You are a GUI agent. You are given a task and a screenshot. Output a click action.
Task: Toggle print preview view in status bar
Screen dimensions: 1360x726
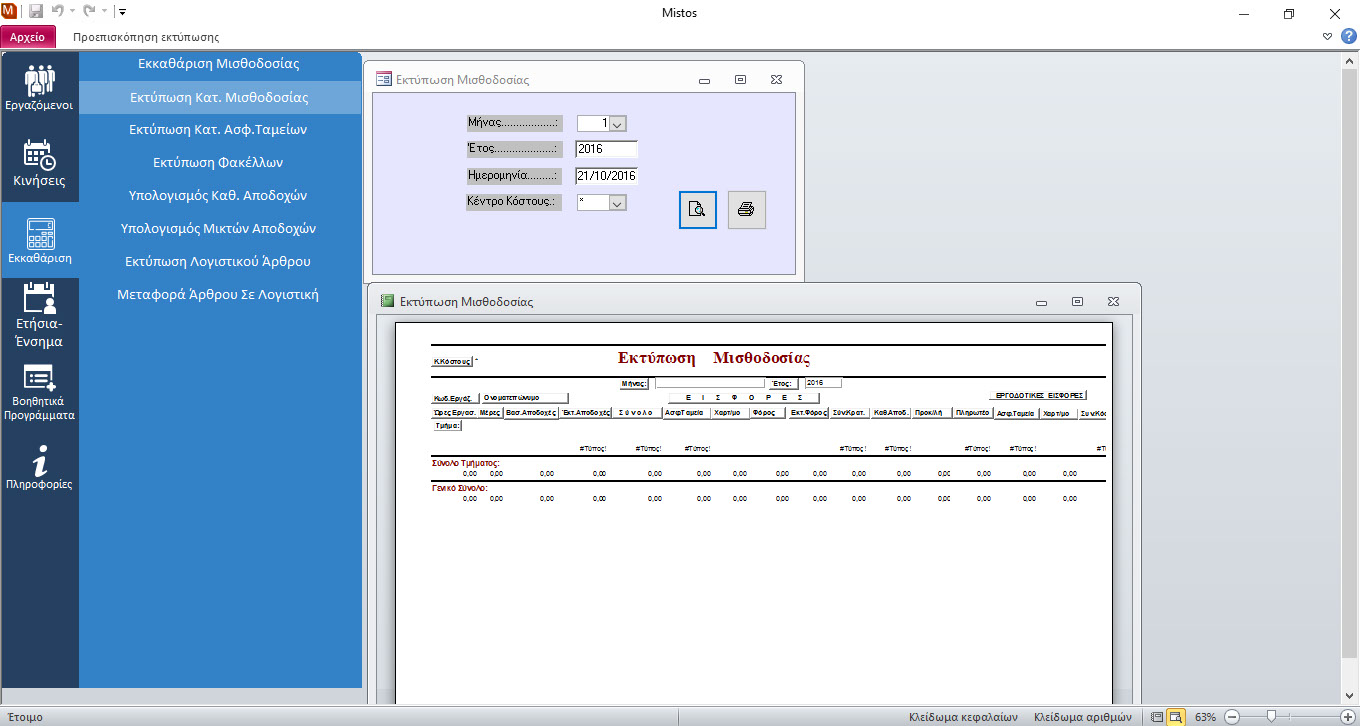pyautogui.click(x=1176, y=717)
